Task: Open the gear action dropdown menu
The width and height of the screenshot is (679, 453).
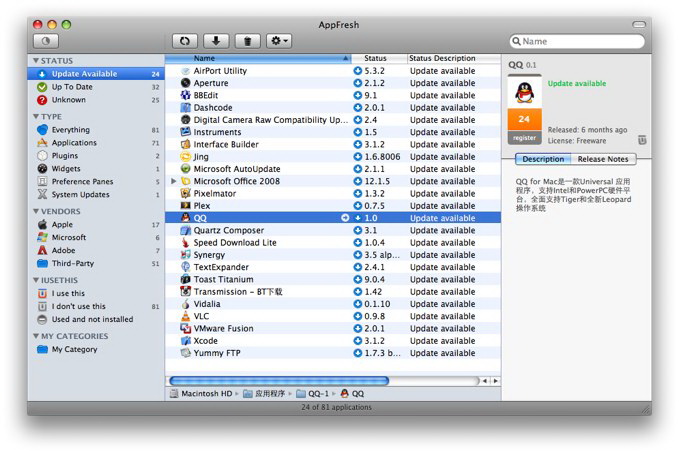Action: (x=279, y=41)
